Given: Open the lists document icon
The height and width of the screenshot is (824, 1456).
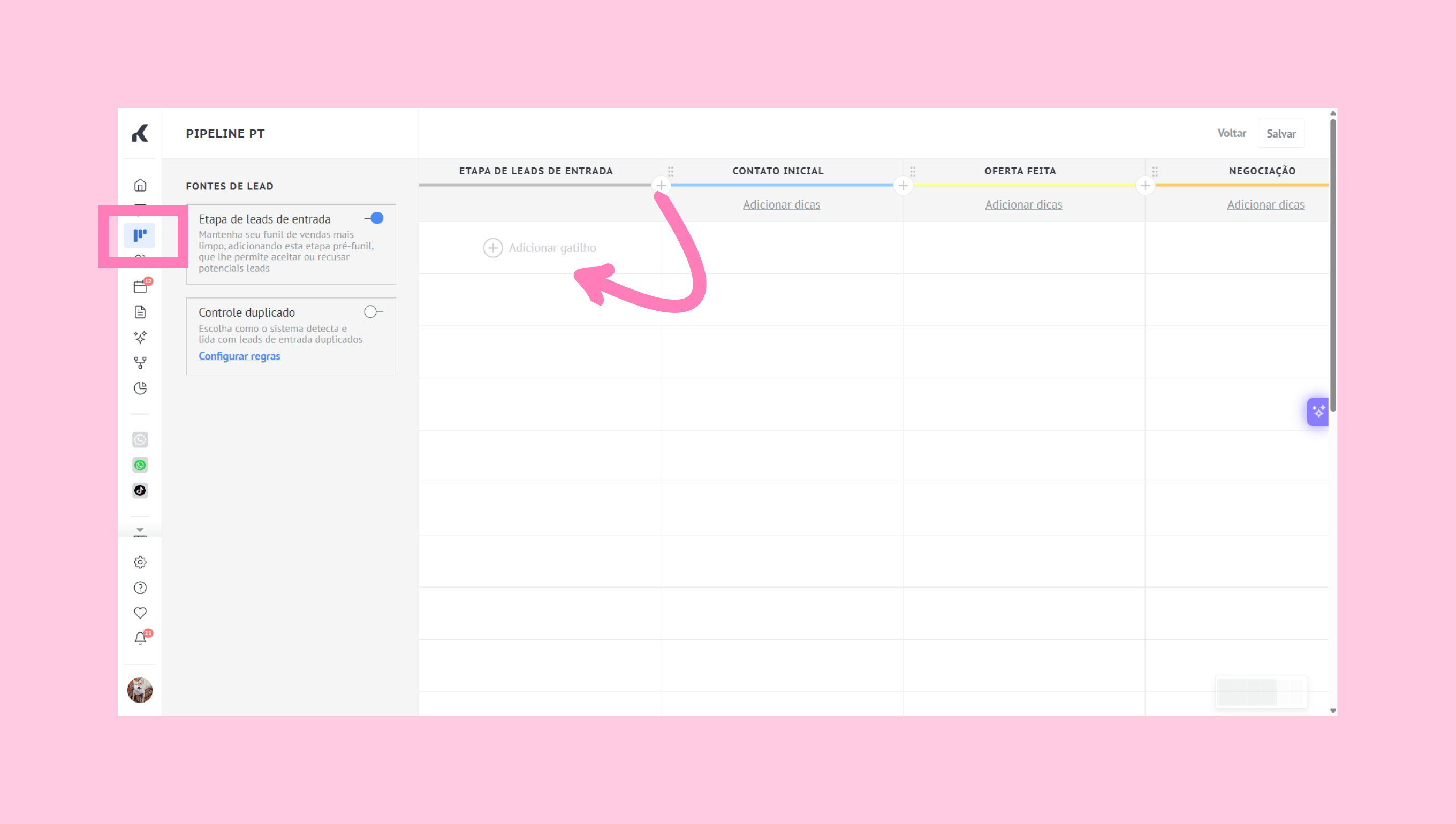Looking at the screenshot, I should [x=140, y=312].
